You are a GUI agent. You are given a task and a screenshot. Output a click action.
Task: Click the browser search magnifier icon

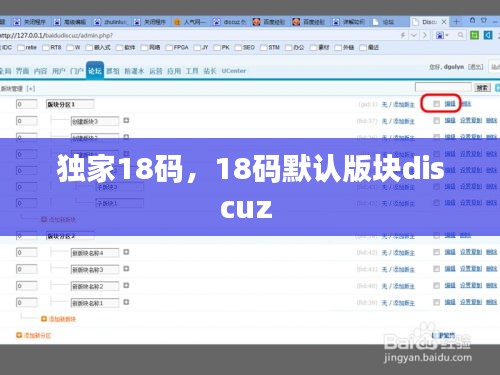(x=461, y=35)
